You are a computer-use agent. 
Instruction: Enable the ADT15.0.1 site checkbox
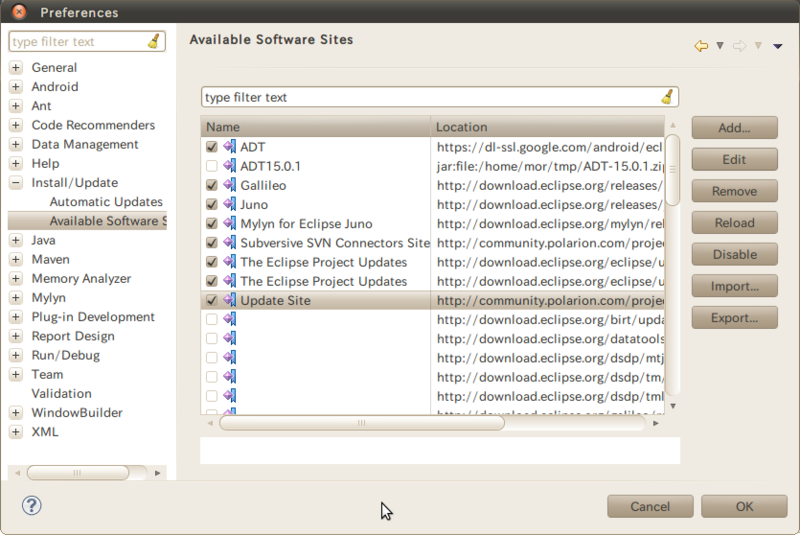tap(212, 166)
